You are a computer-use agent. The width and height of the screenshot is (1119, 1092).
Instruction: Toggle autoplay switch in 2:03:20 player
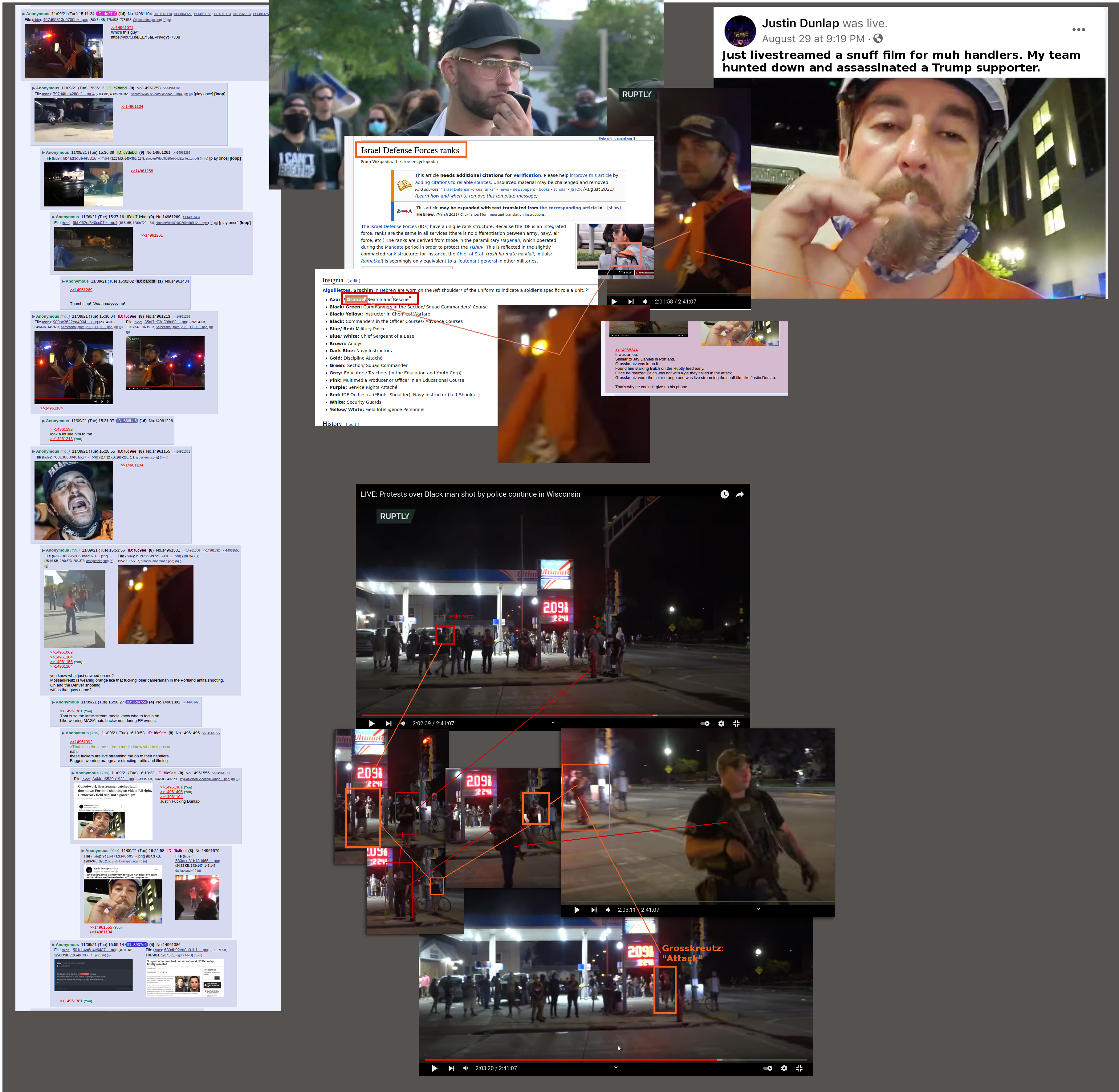point(767,1068)
